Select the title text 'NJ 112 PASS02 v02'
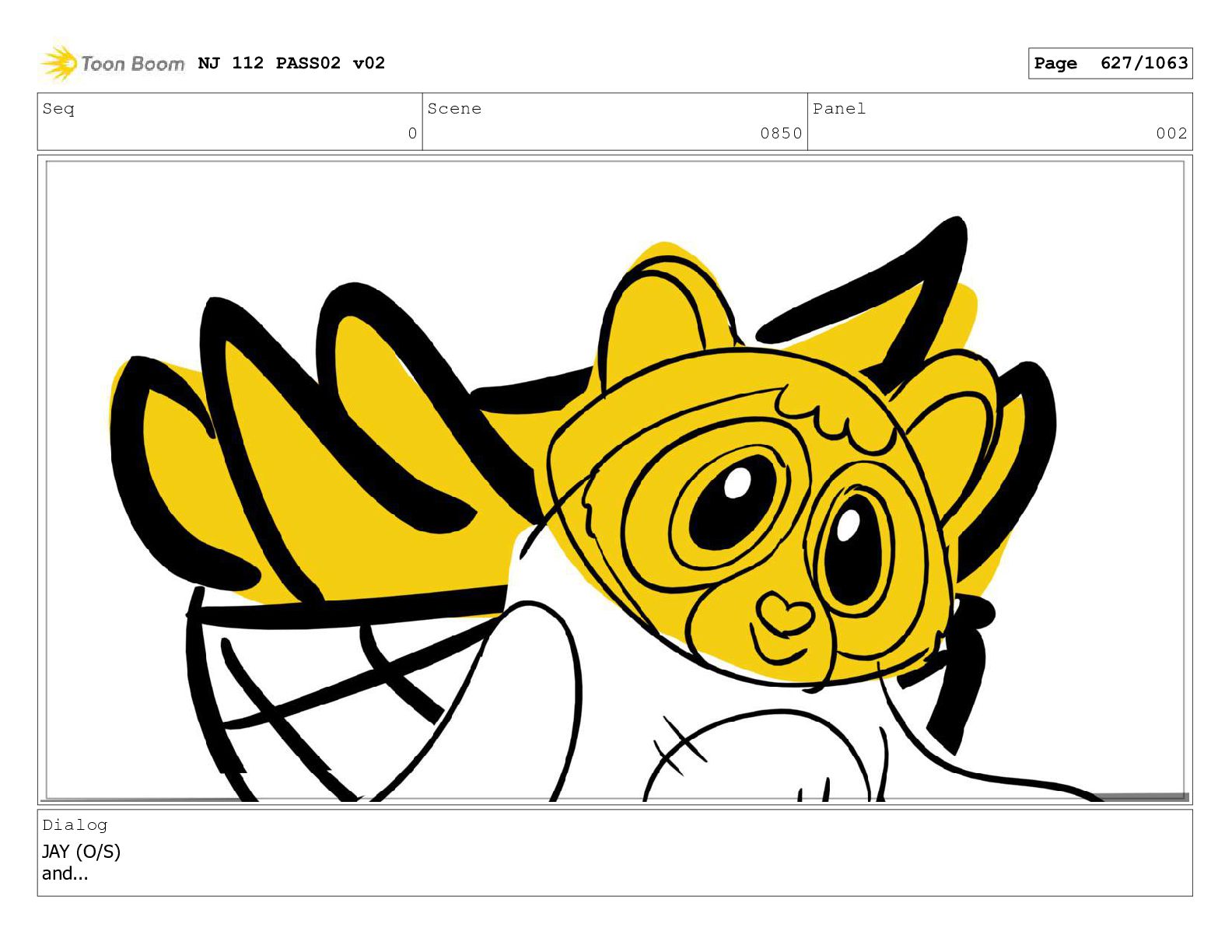 (x=292, y=63)
